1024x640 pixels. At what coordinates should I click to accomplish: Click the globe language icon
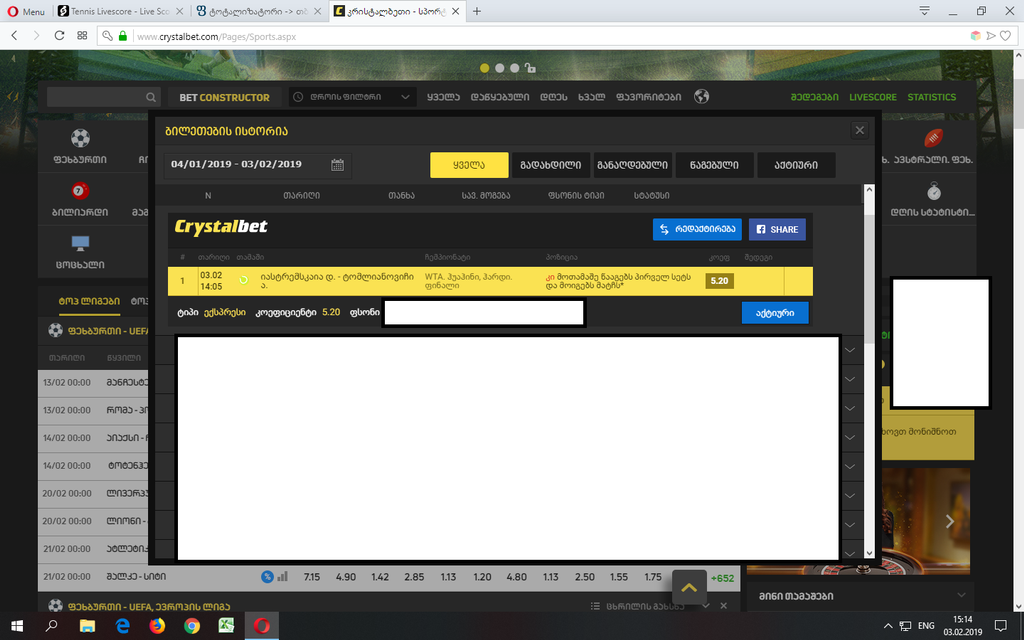pos(701,97)
